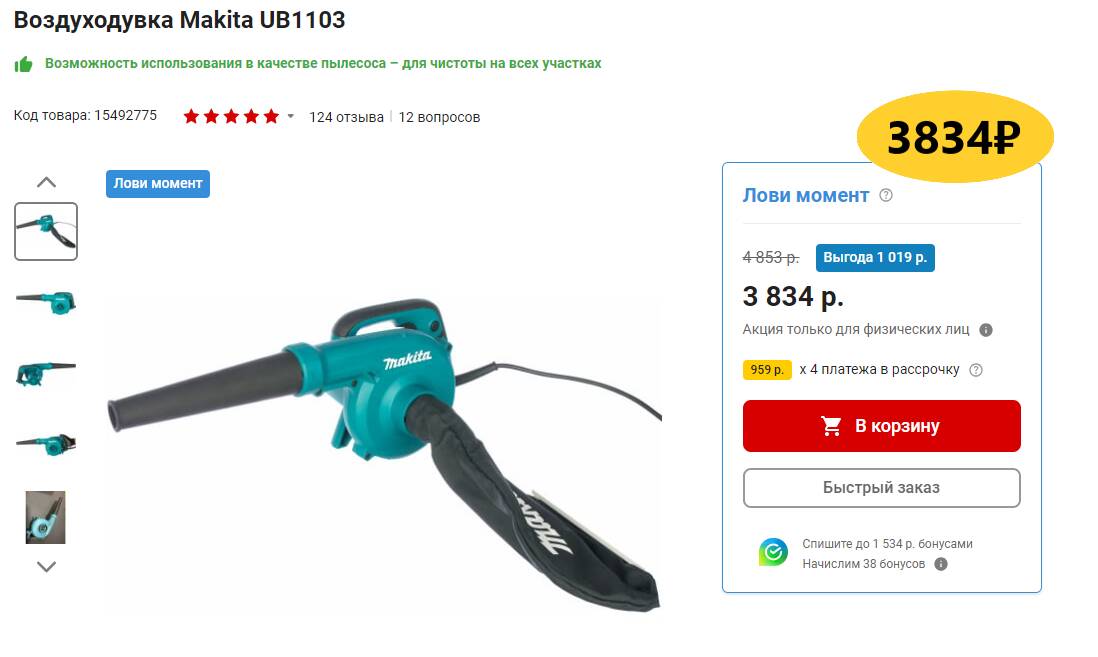
Task: Click info icon beside Акция для физических лиц
Action: pyautogui.click(x=986, y=330)
